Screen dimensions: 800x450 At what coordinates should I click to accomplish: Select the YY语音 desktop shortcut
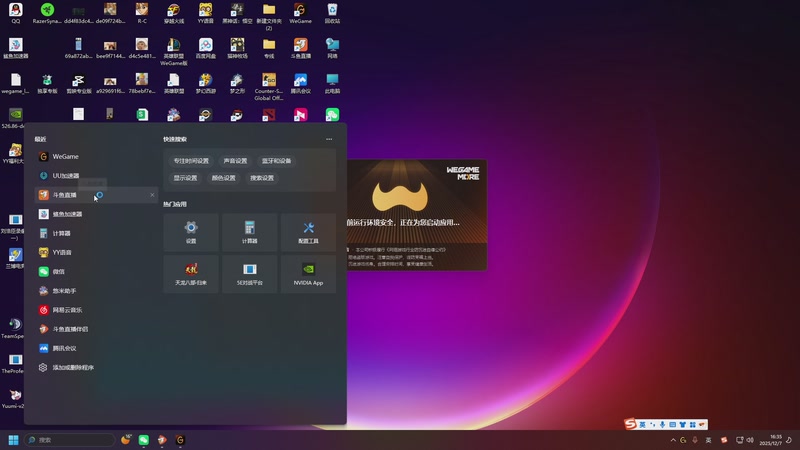pyautogui.click(x=206, y=13)
